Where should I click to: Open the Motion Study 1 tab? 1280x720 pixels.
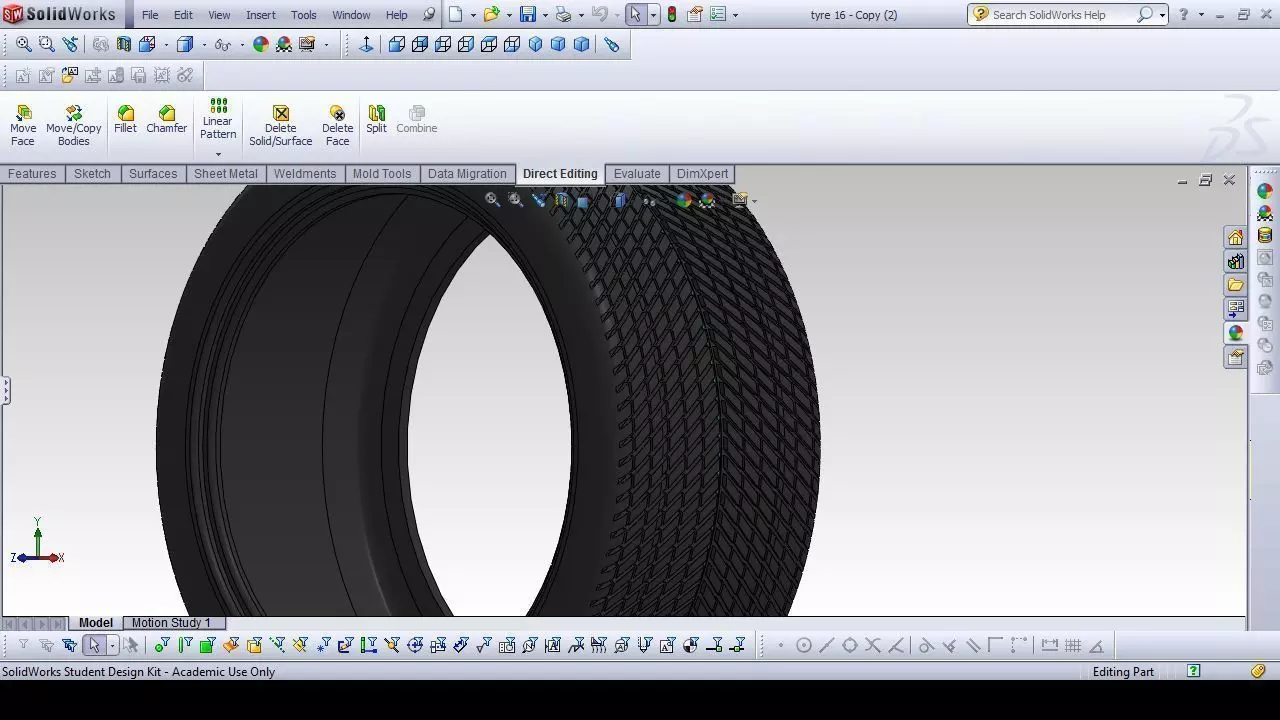[171, 622]
